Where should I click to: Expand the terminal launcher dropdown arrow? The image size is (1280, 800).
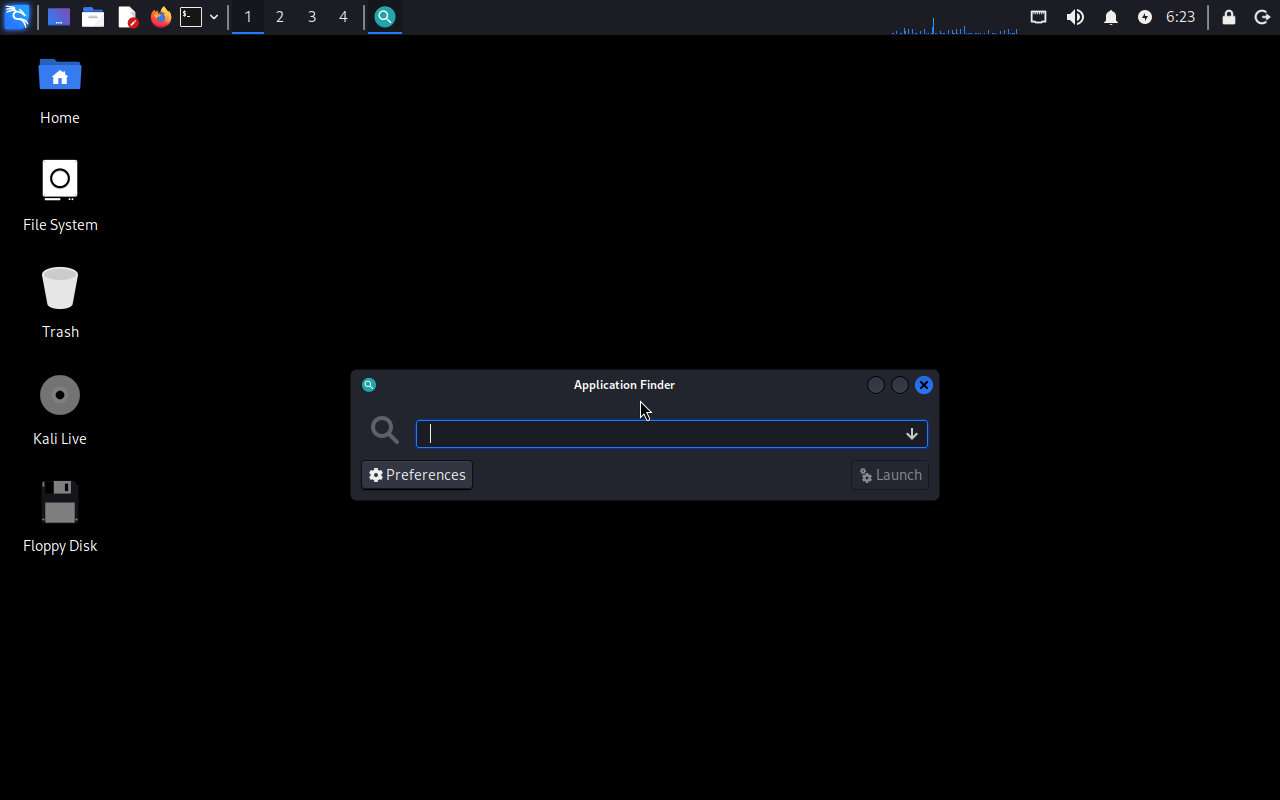pos(214,17)
